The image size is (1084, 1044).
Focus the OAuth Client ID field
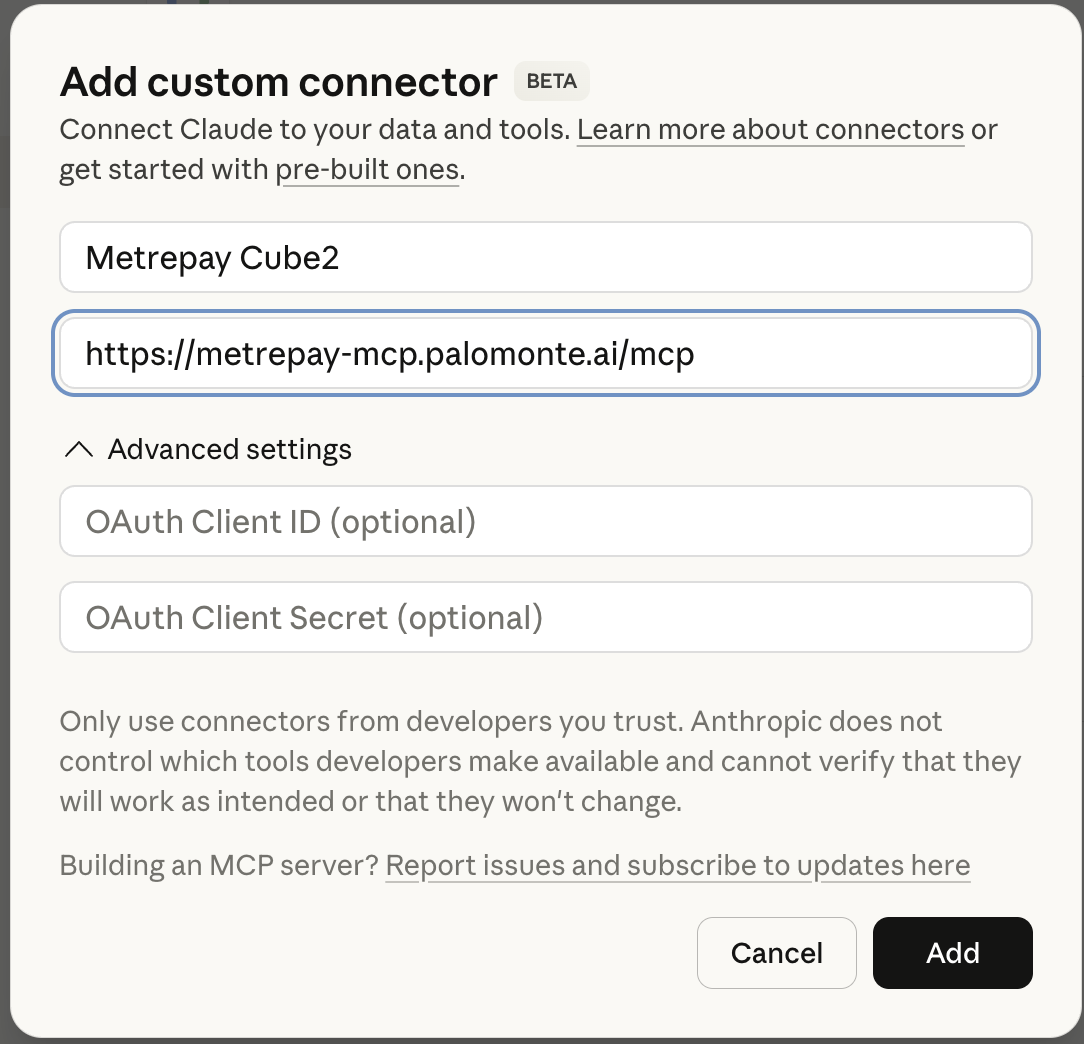[x=545, y=521]
